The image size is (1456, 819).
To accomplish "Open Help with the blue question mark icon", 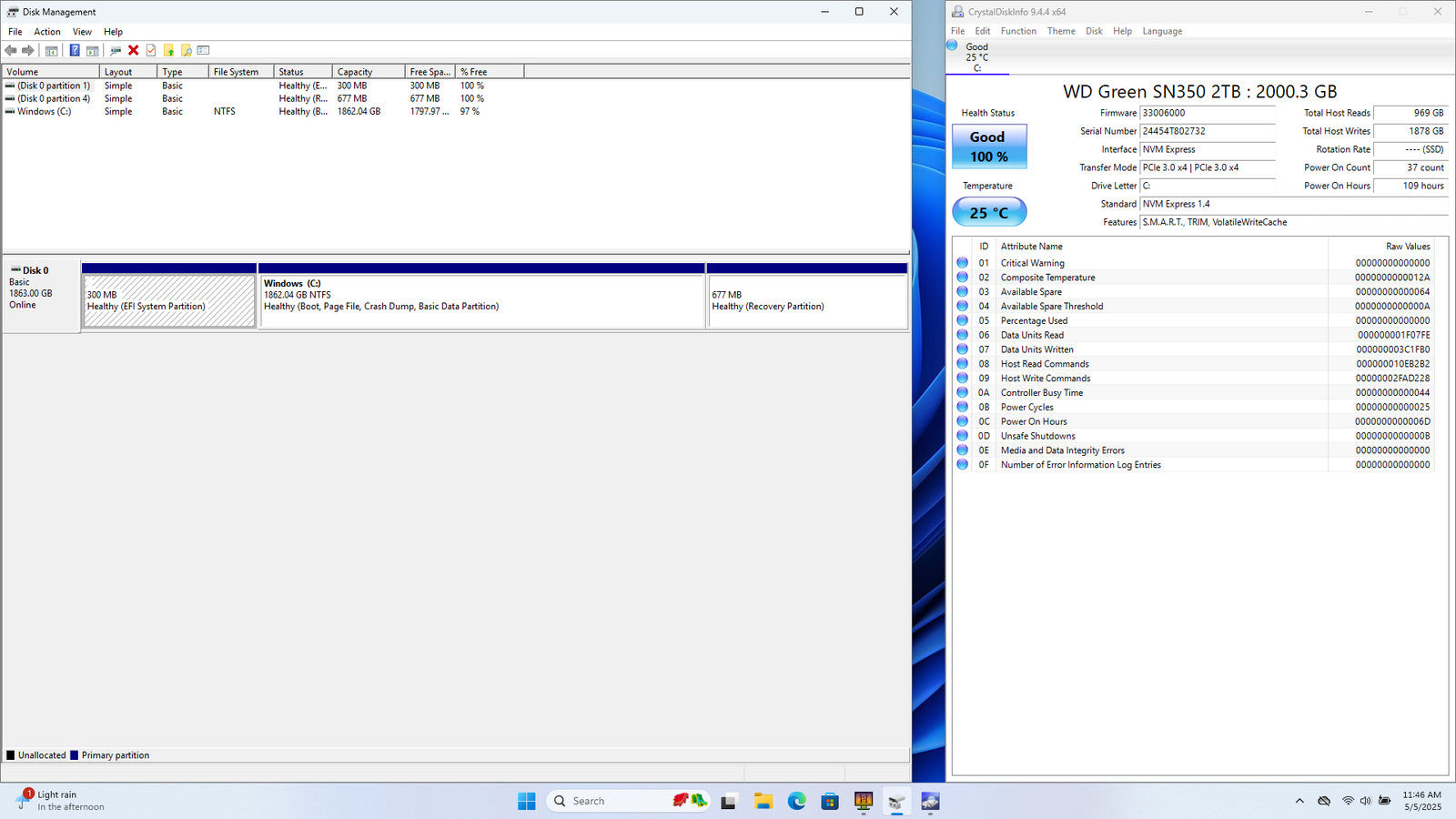I will (75, 50).
